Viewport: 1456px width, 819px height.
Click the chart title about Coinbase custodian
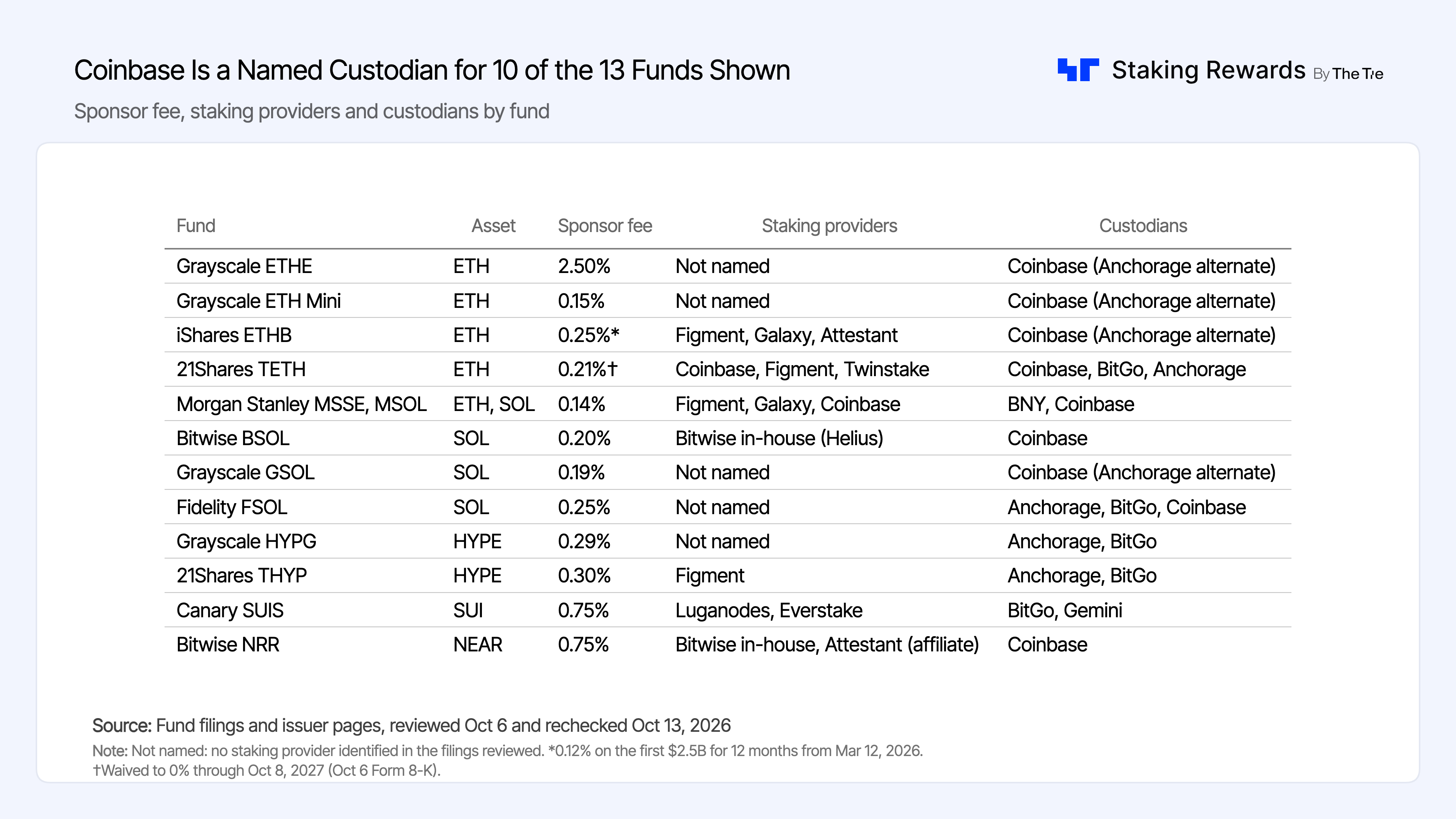tap(432, 71)
